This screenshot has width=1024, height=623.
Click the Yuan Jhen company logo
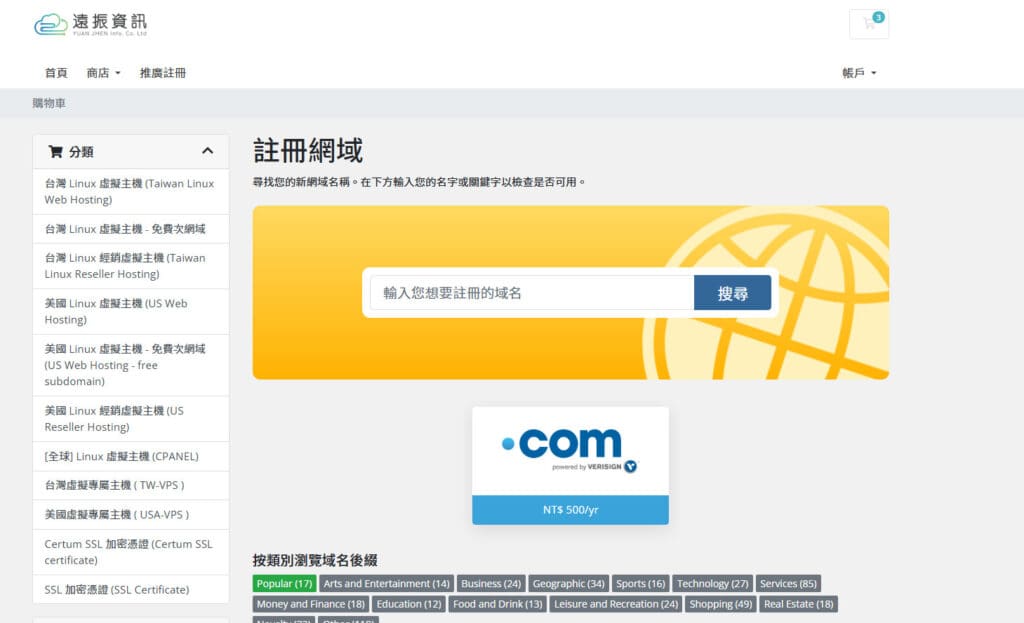(x=91, y=24)
